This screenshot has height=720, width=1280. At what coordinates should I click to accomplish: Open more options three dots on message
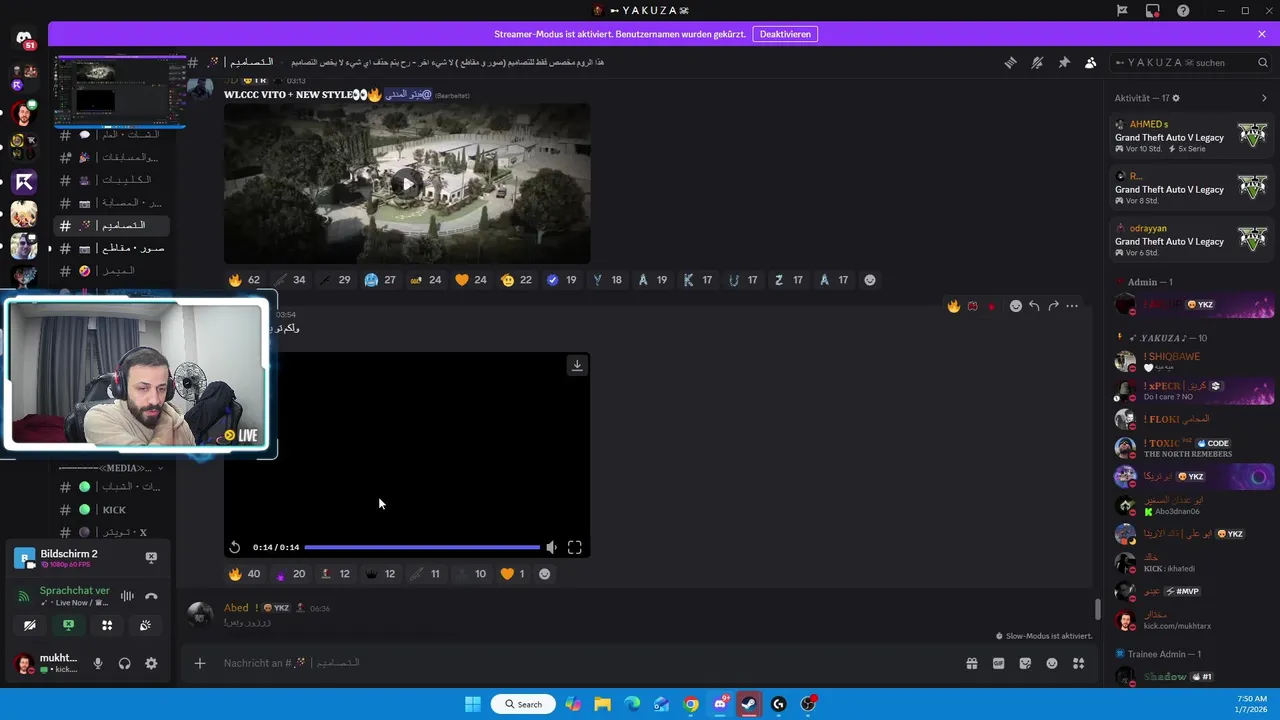tap(1072, 306)
